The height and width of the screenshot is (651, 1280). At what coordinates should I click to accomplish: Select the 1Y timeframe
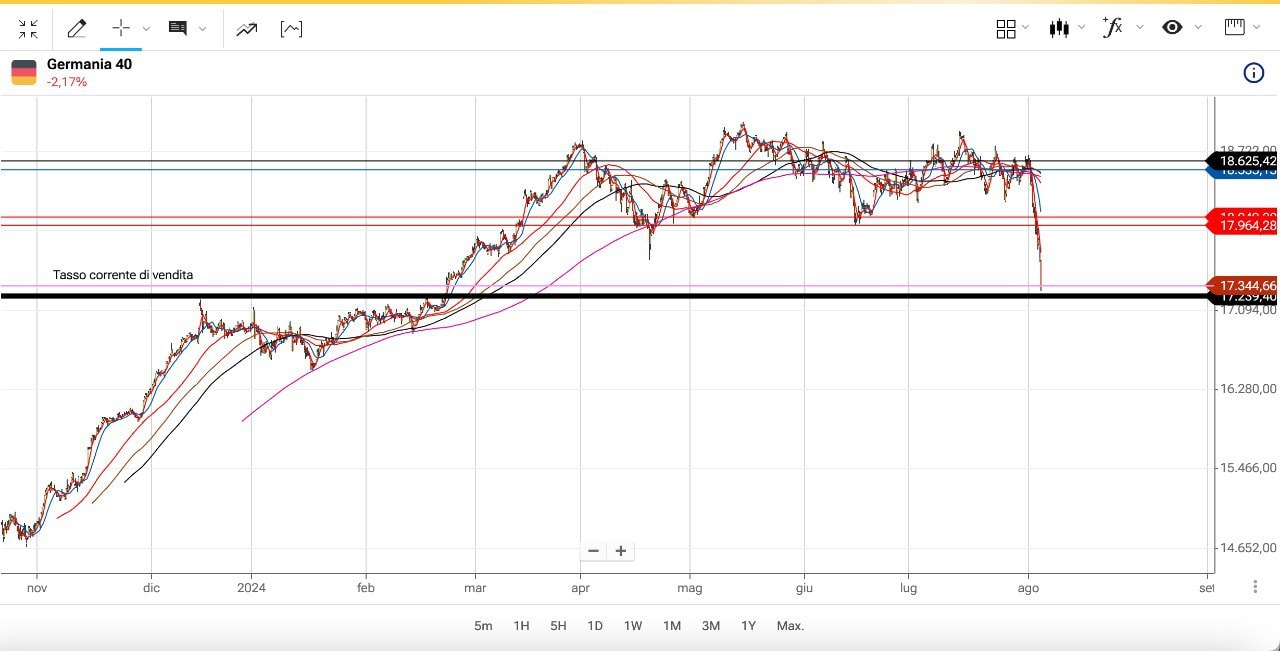point(748,626)
